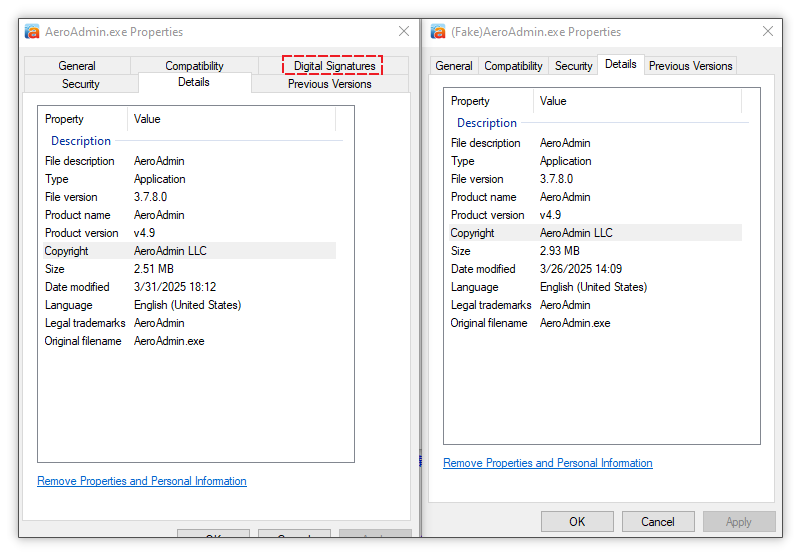Screen dimensions: 801x556
Task: Open the Digital Signatures tab
Action: click(334, 66)
